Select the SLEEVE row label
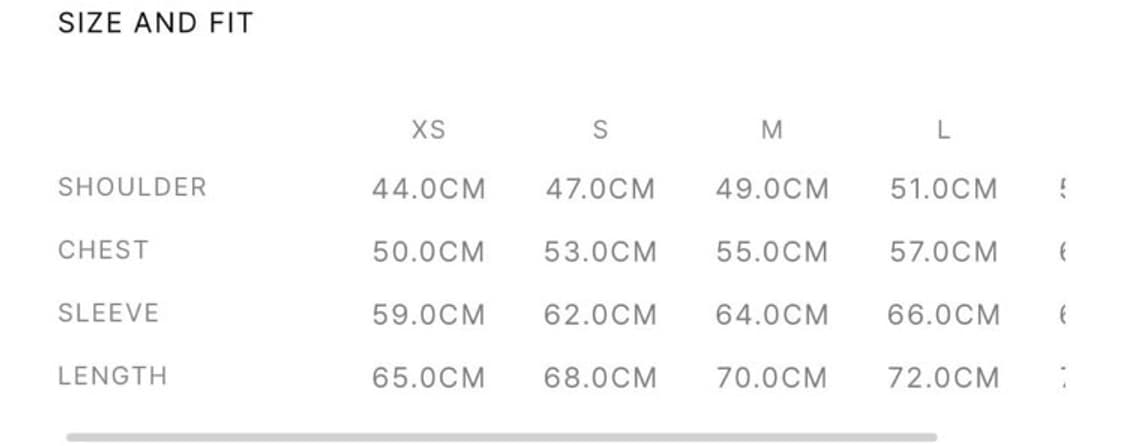 [x=108, y=313]
